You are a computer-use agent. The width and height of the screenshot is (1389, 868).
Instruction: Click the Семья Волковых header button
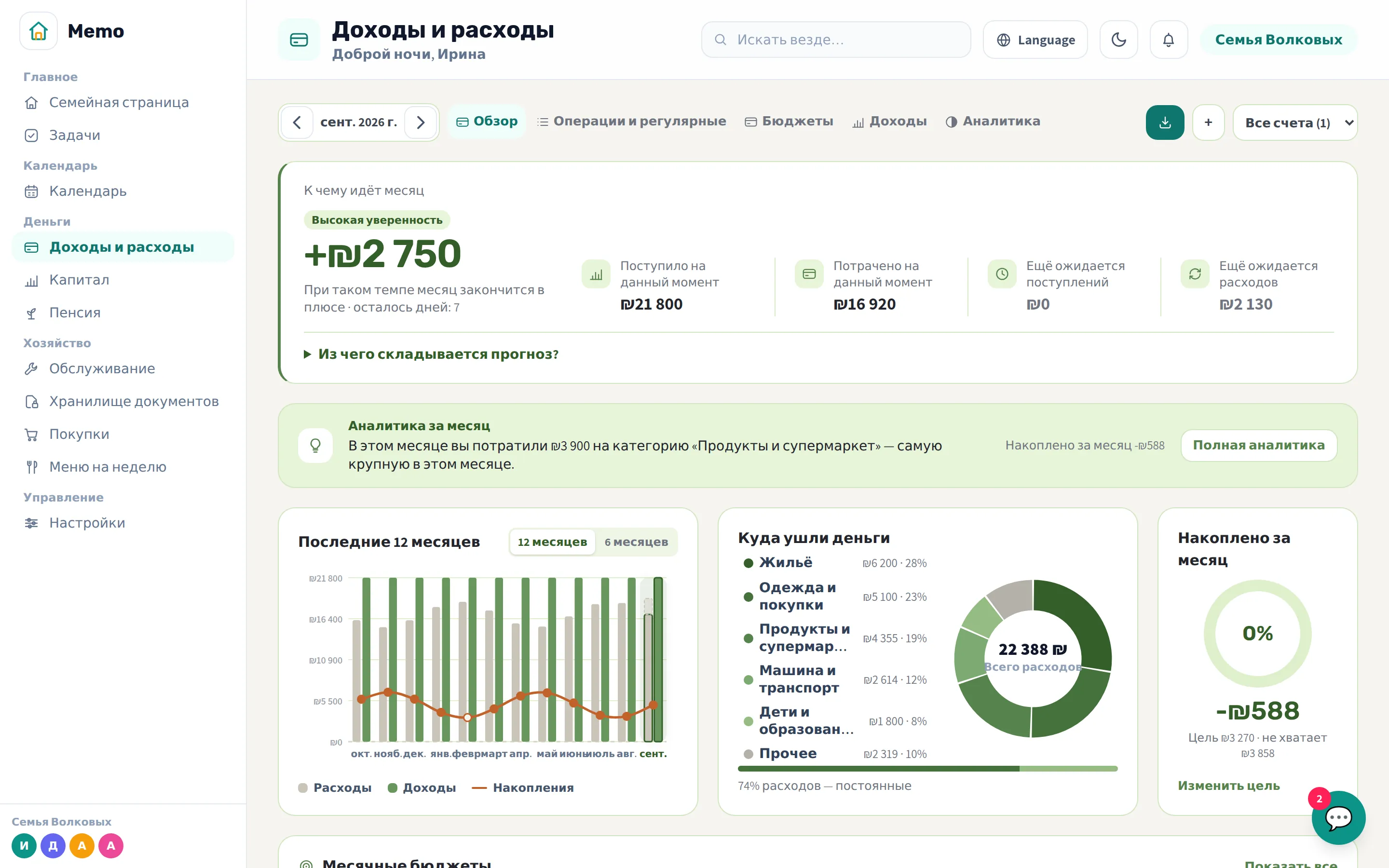(x=1278, y=40)
